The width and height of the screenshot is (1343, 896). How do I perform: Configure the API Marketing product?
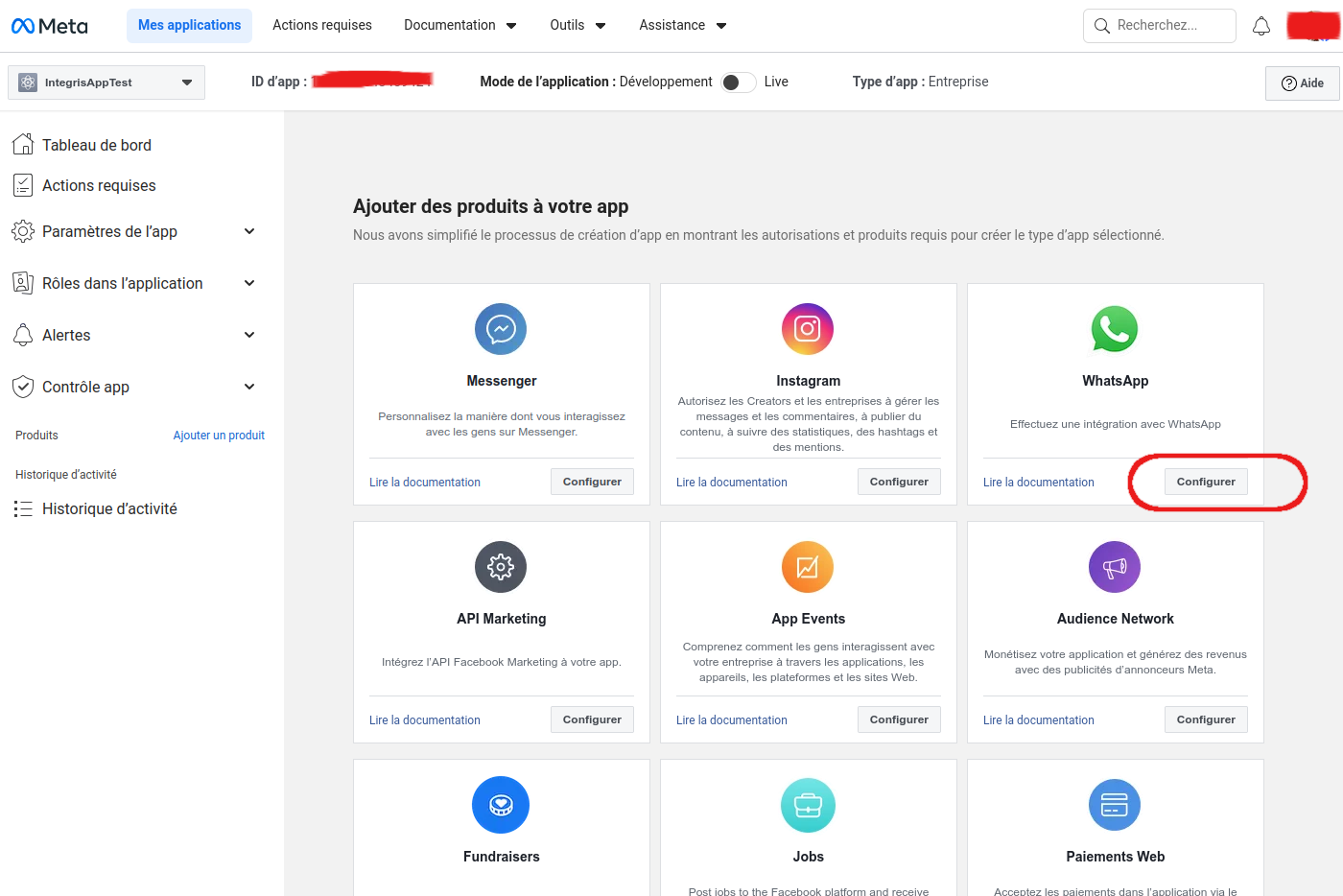click(592, 719)
